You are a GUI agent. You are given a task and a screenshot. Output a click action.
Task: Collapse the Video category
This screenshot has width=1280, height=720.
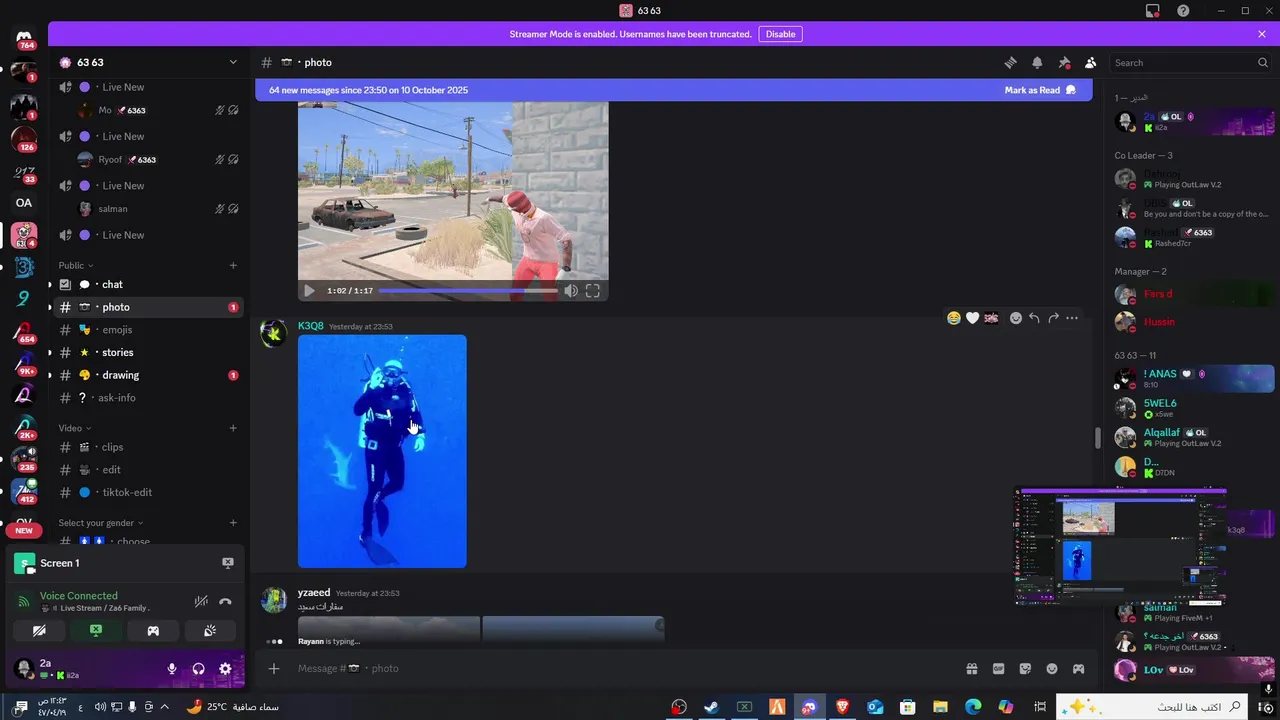pyautogui.click(x=75, y=428)
